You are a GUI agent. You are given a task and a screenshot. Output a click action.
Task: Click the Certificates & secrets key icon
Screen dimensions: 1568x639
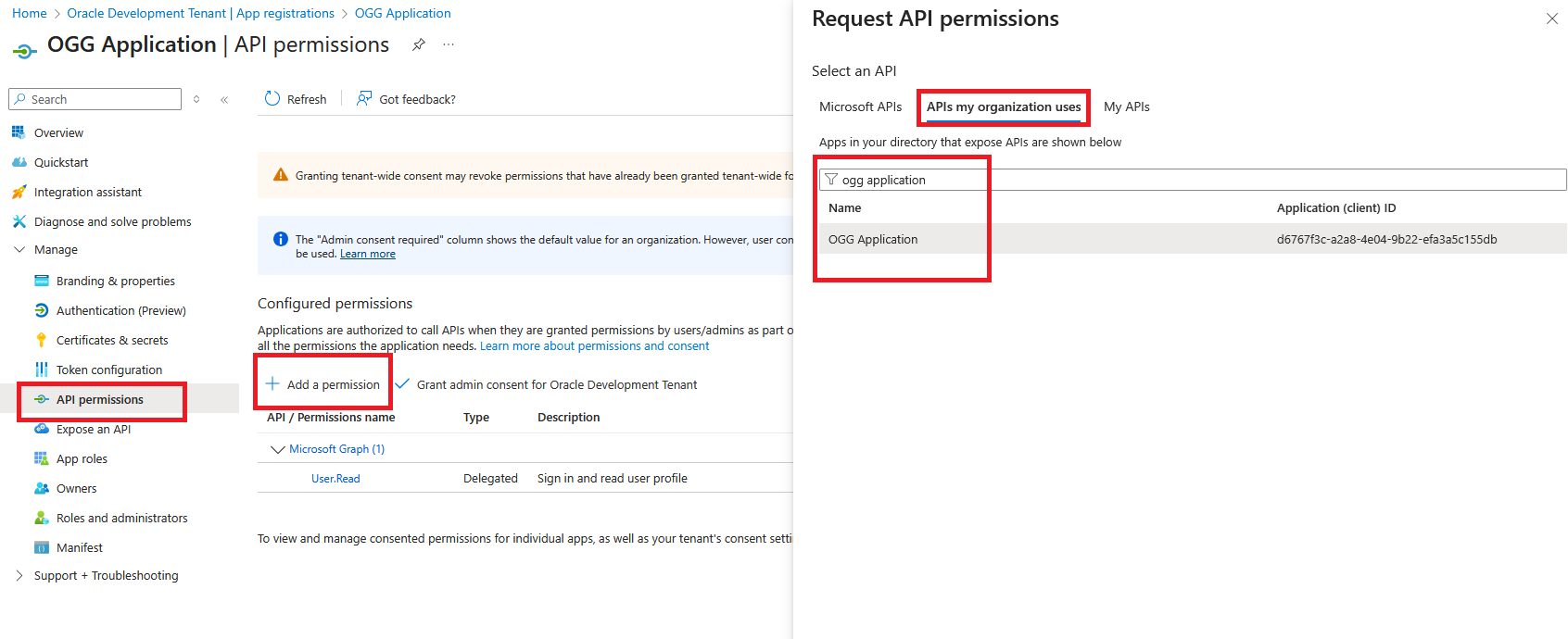41,340
